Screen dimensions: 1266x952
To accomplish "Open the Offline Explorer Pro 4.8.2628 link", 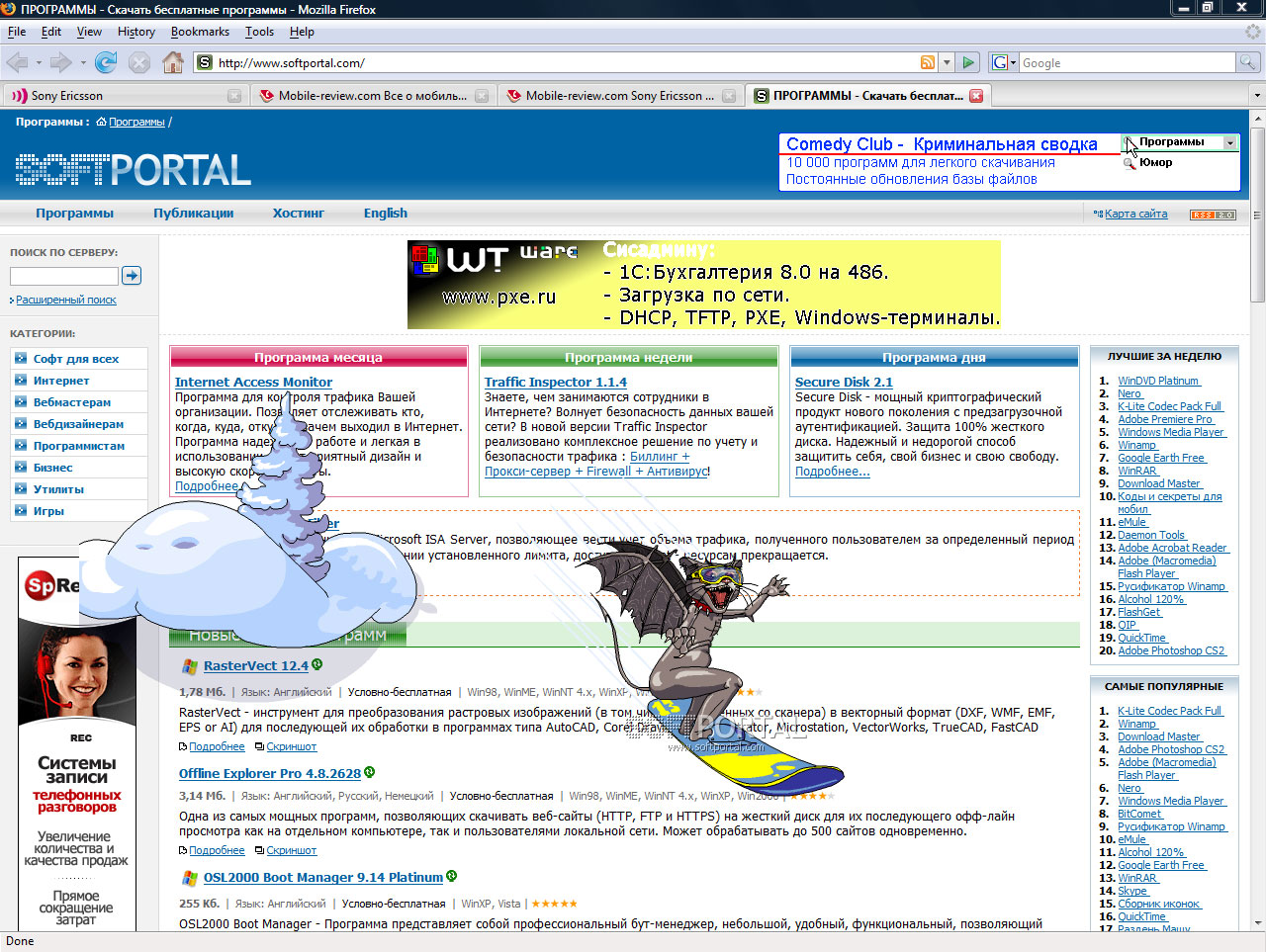I will 270,774.
